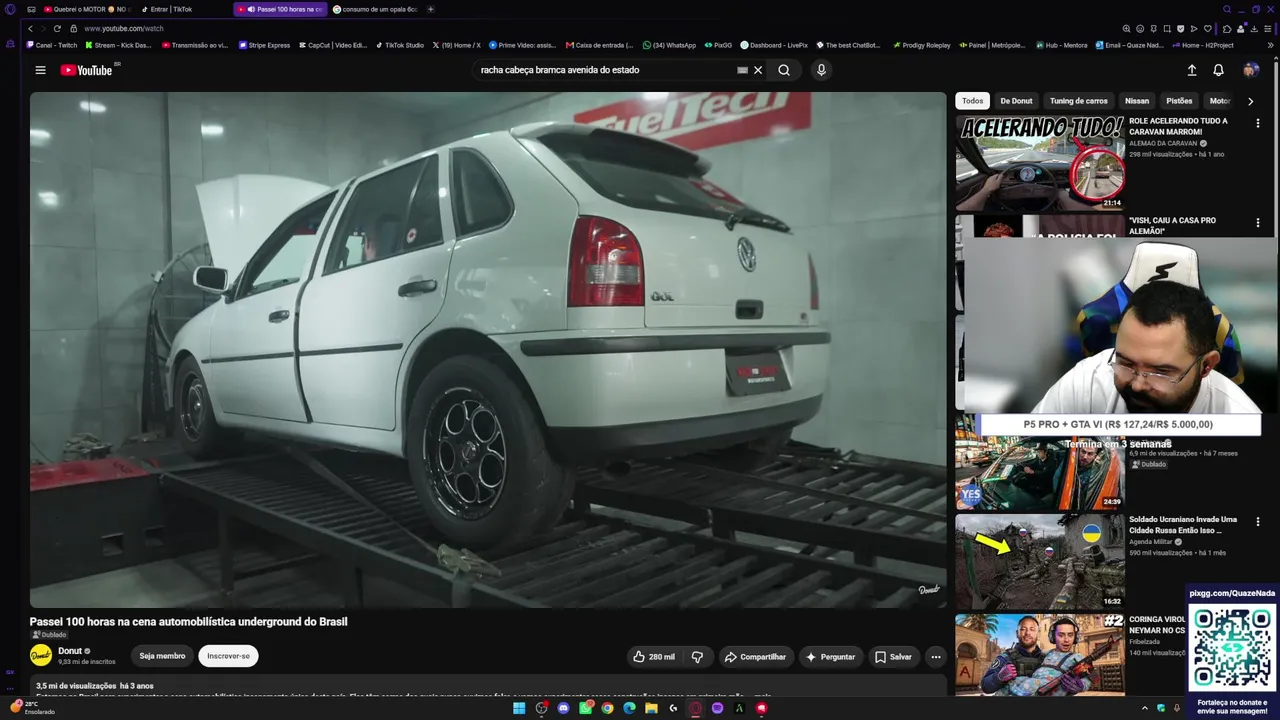Select the 'Todos' filter chip
1280x720 pixels.
(972, 101)
